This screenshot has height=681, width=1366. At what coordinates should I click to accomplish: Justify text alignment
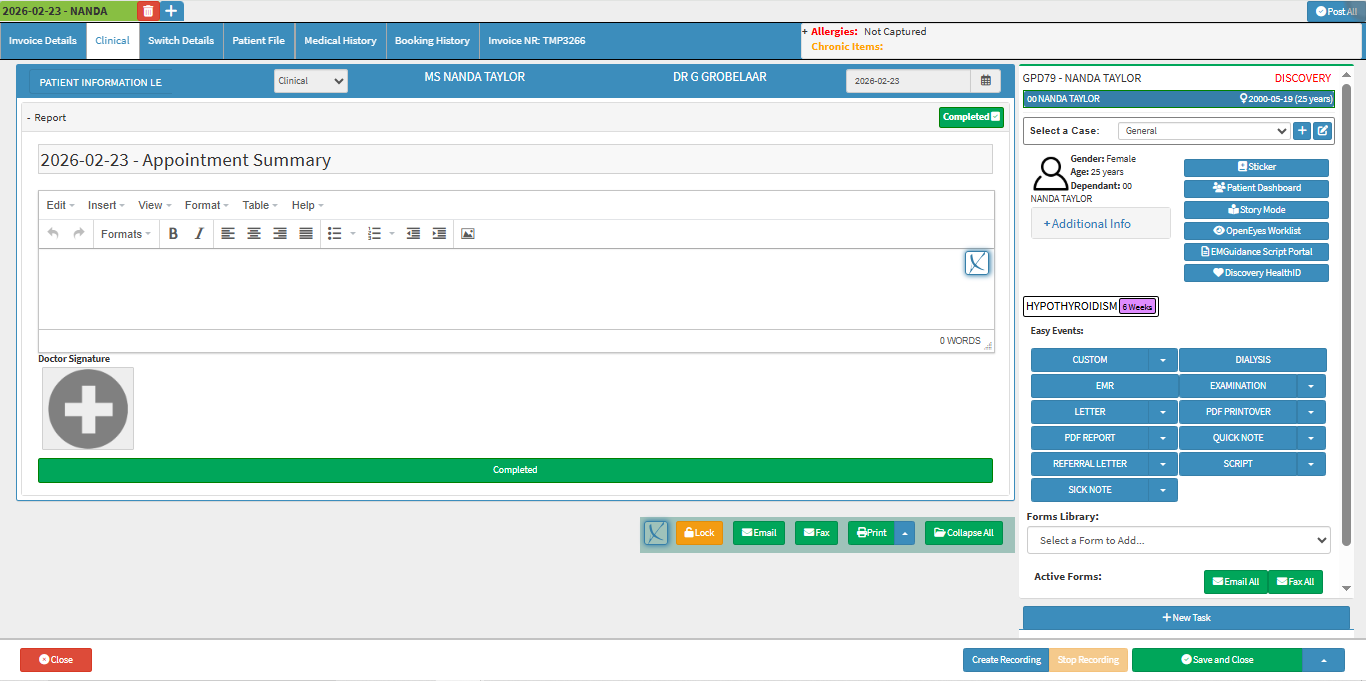306,233
